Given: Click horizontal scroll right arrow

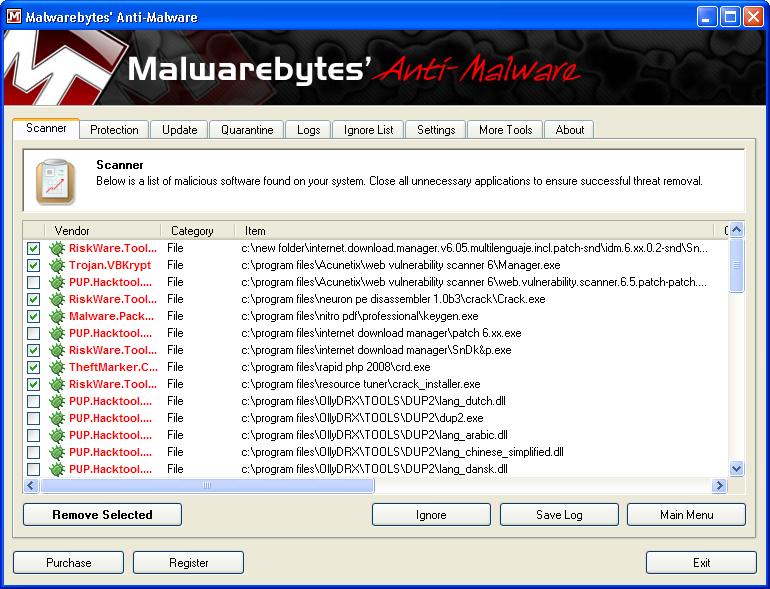Looking at the screenshot, I should 719,486.
